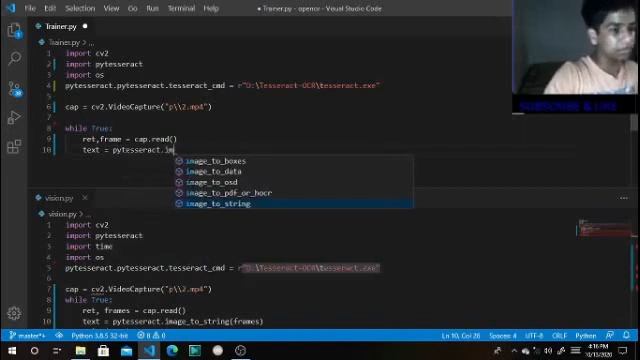This screenshot has width=640, height=360.
Task: Click the Visual Studio Code taskbar icon
Action: click(149, 351)
